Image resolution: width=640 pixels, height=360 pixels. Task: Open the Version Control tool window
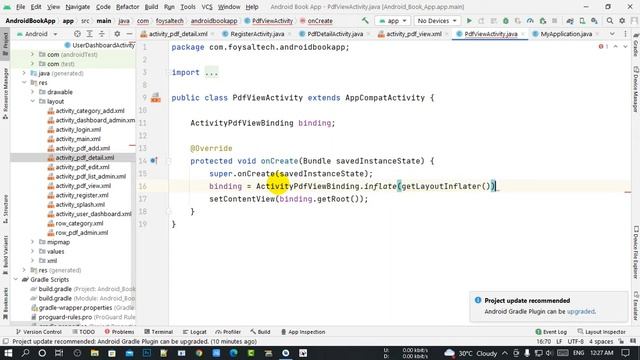38,332
